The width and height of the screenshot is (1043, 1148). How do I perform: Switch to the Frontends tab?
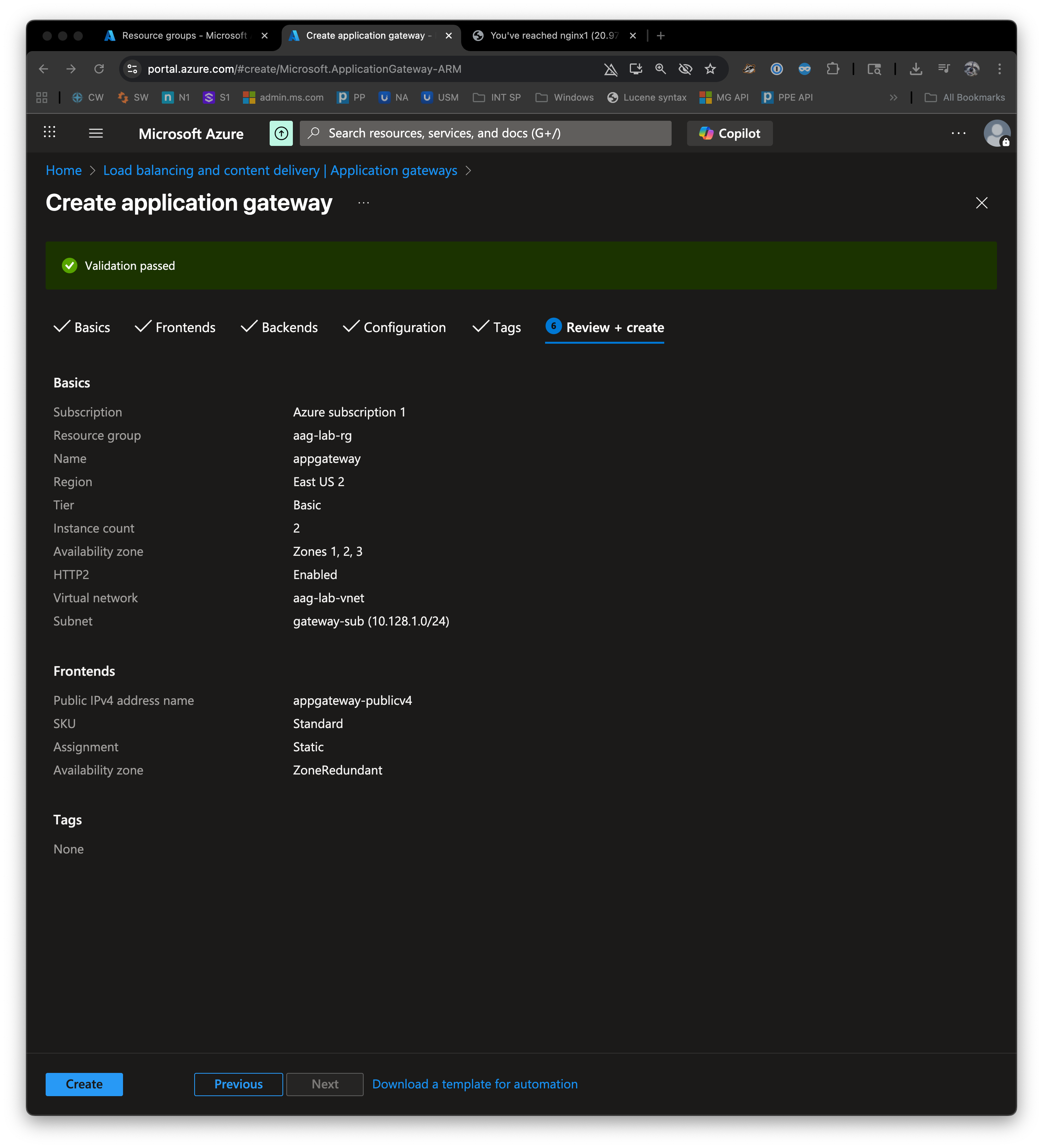pos(175,327)
